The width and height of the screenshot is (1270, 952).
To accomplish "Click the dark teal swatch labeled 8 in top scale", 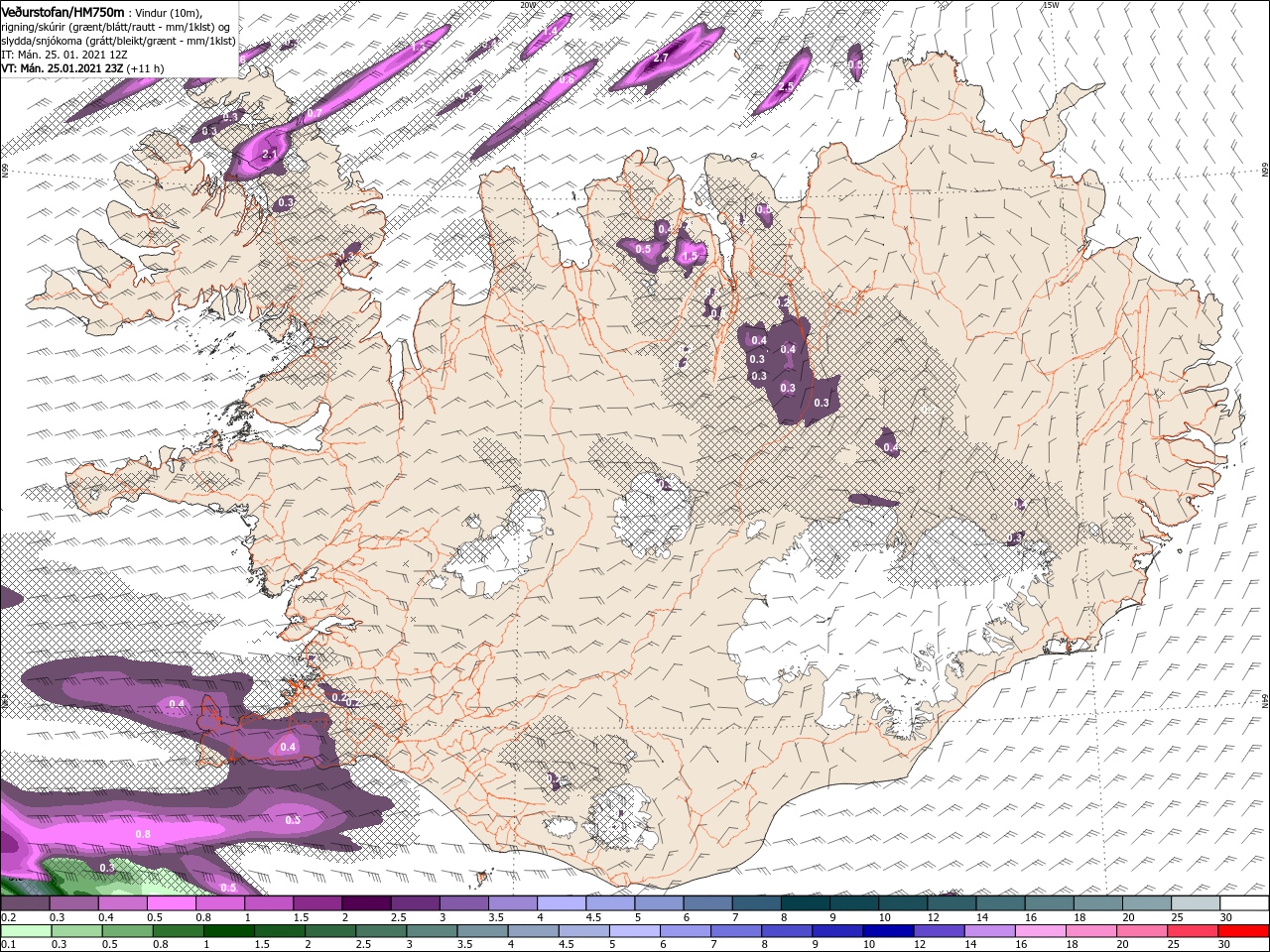I will pos(805,903).
